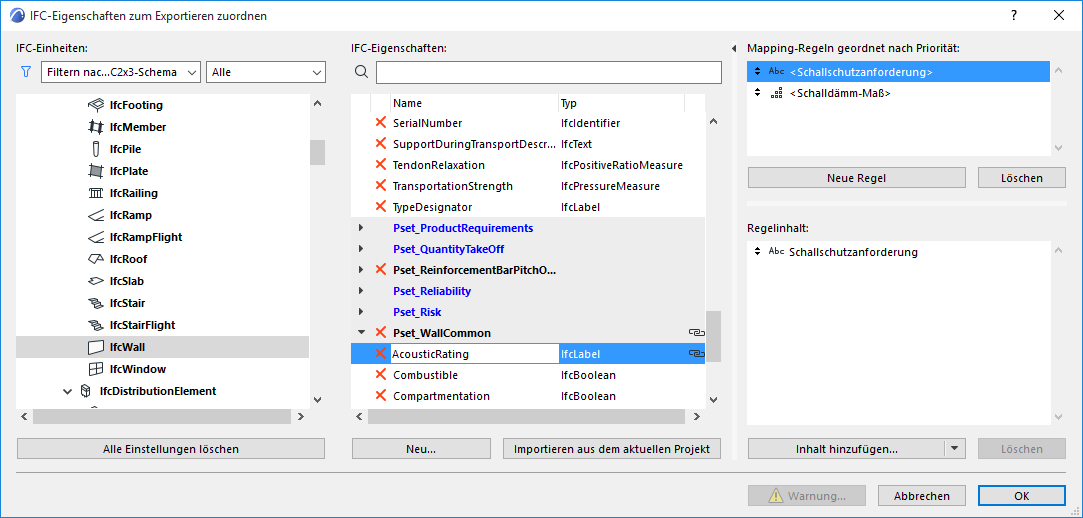Select the <Schallschutzanforderung> mapping rule
The image size is (1083, 518).
tap(899, 72)
